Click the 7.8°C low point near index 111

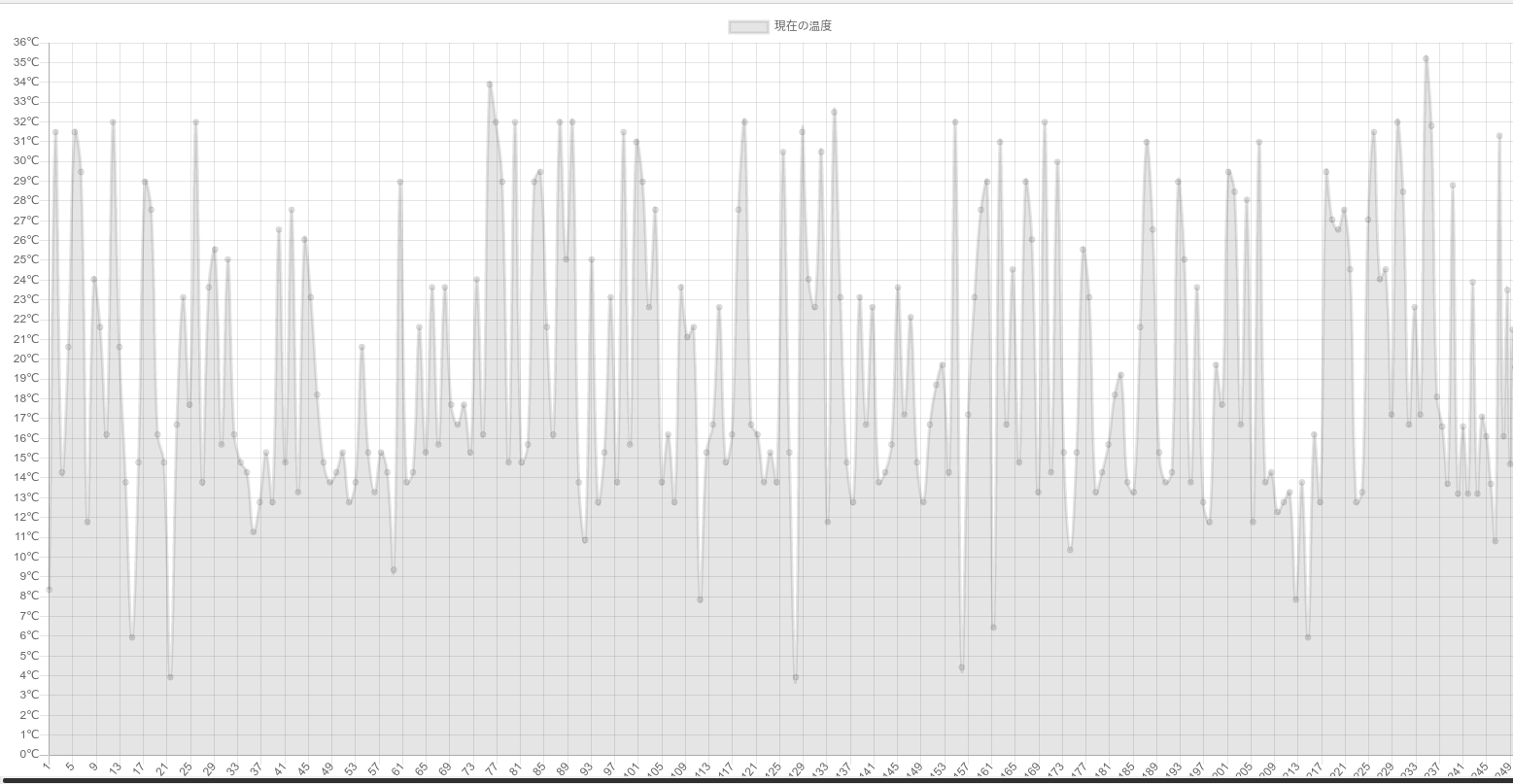(x=700, y=599)
